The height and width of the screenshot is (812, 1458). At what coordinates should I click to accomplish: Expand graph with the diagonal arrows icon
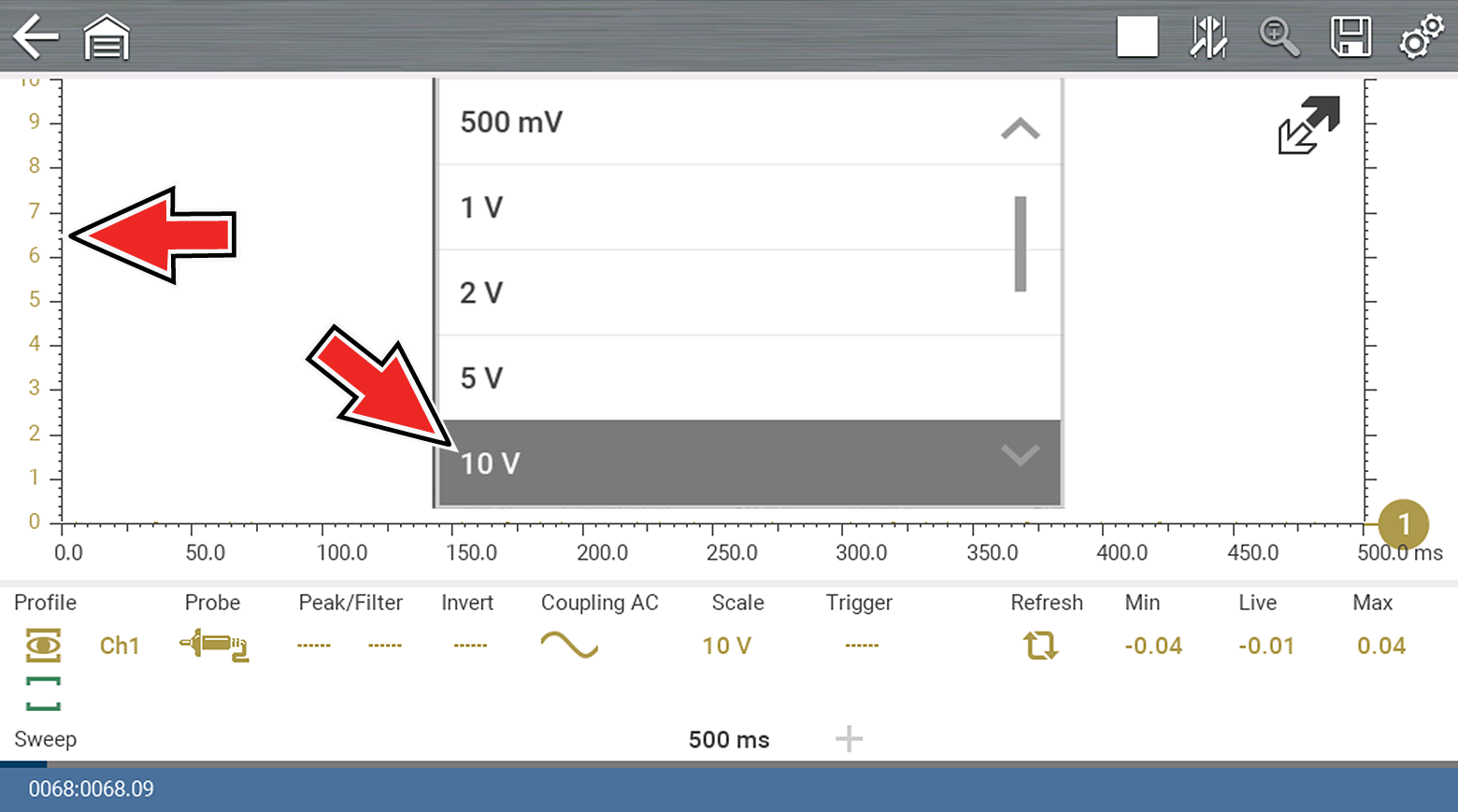[1308, 125]
